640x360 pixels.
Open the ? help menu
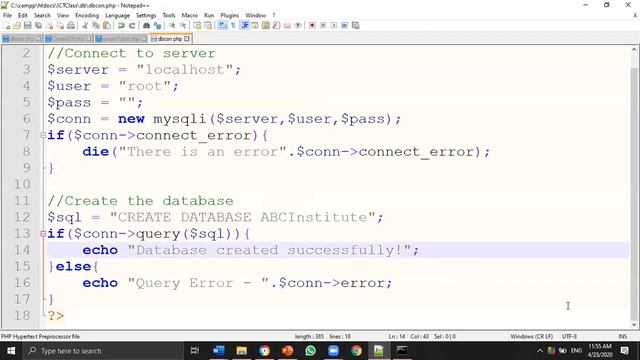274,15
